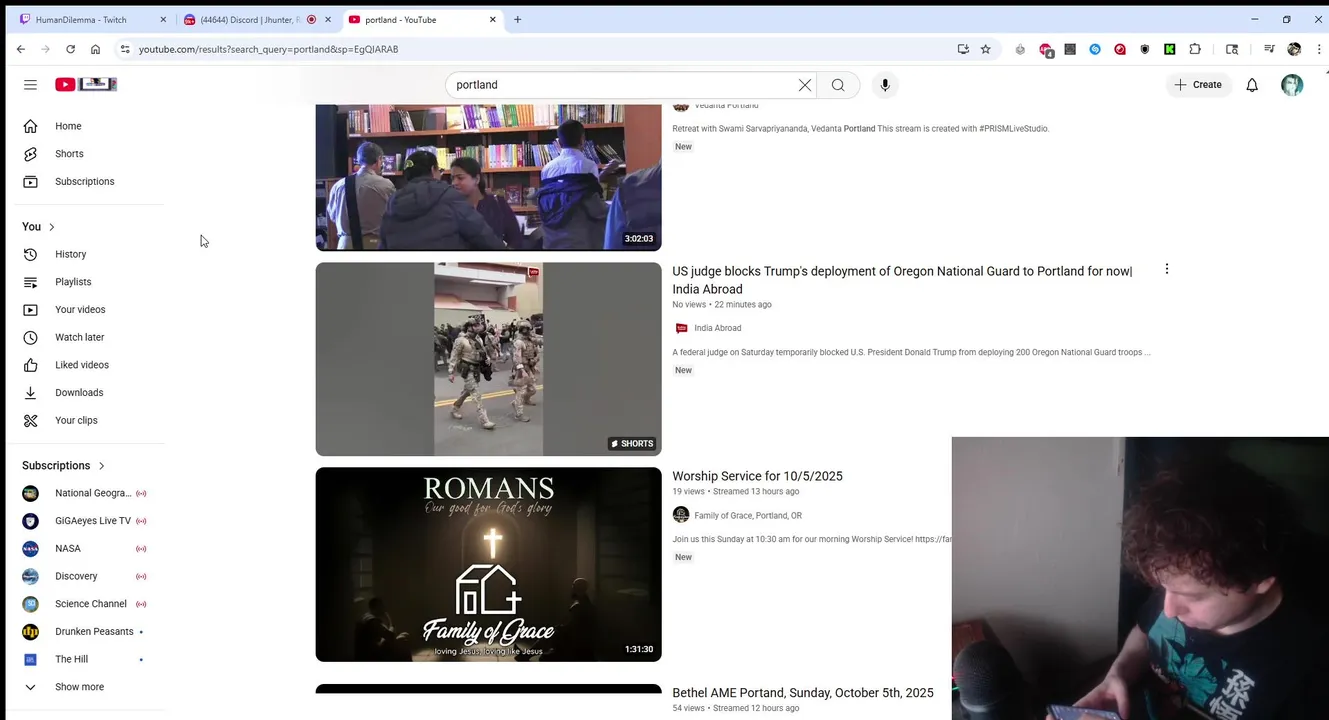This screenshot has height=720, width=1329.
Task: Bookmark this page with the star icon
Action: click(x=986, y=49)
